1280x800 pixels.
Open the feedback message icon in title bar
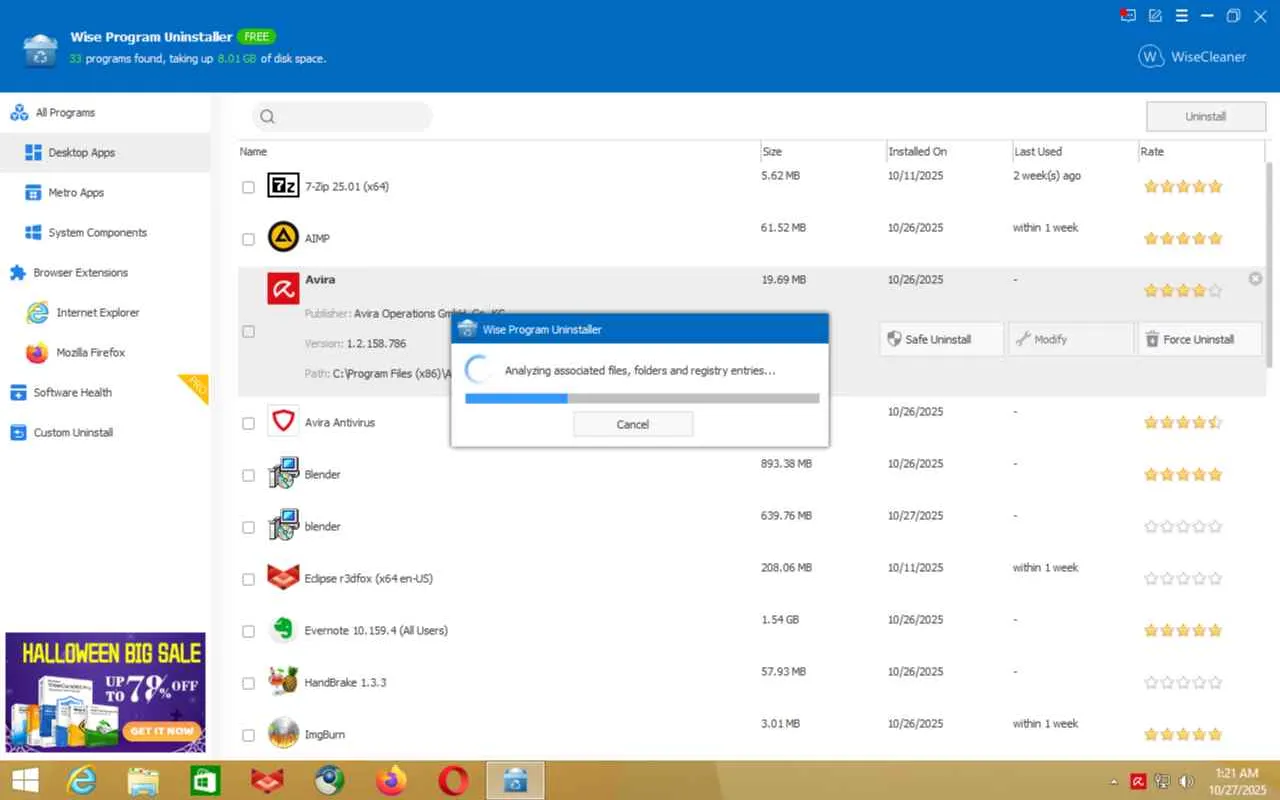(1129, 15)
